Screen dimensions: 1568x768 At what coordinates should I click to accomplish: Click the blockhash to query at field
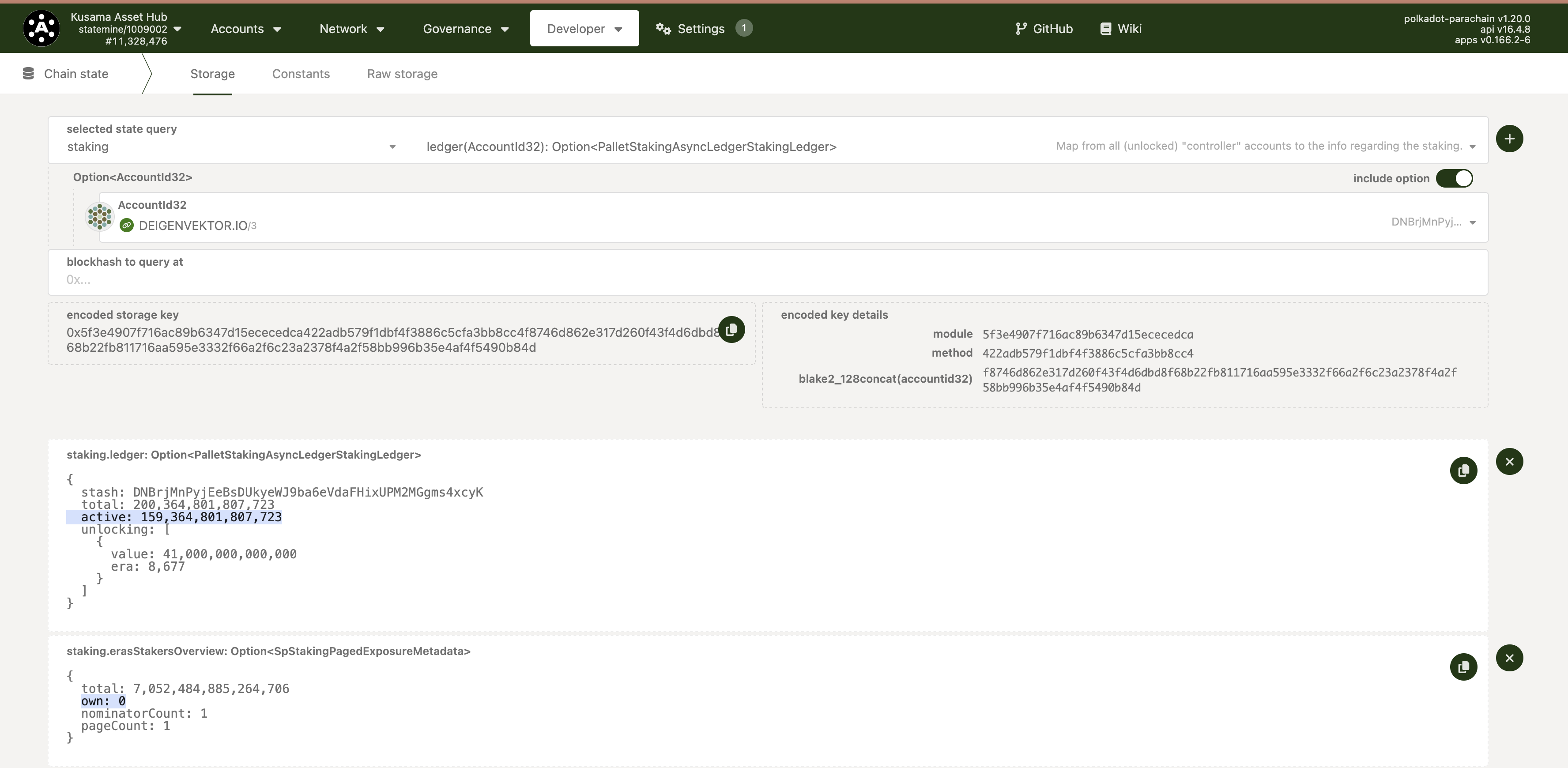(767, 279)
